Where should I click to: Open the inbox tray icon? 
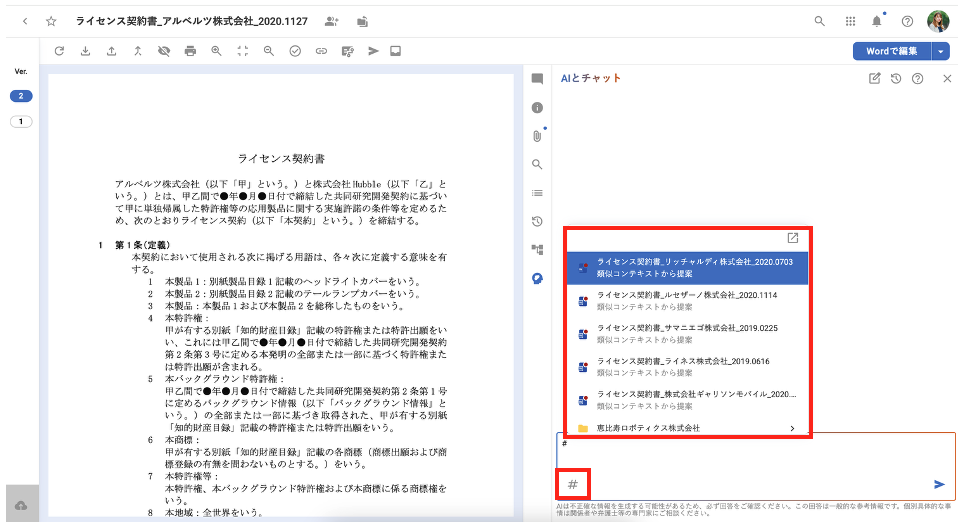[x=396, y=51]
